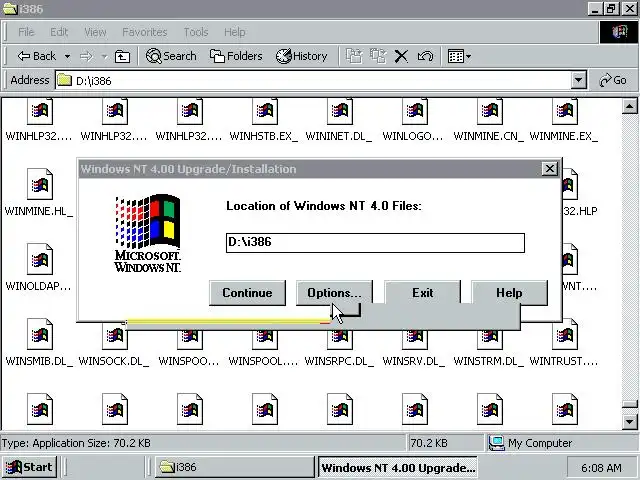Go Back using the toolbar button

coord(37,56)
